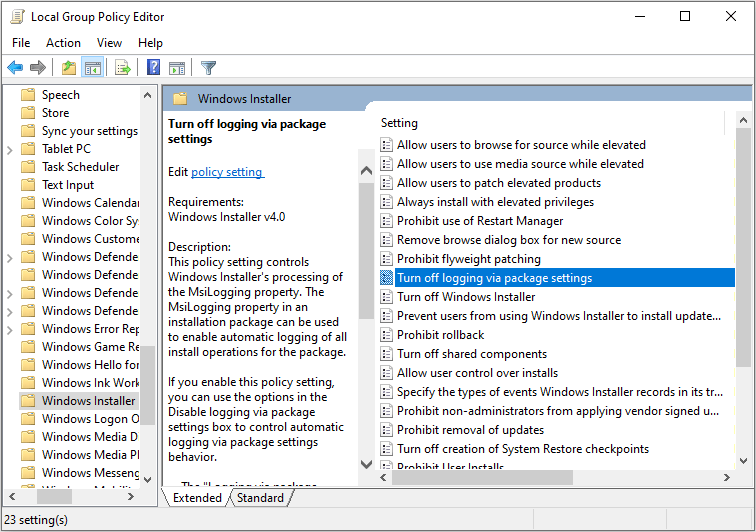Click policy icon beside Prohibit removal of updates

click(x=386, y=430)
